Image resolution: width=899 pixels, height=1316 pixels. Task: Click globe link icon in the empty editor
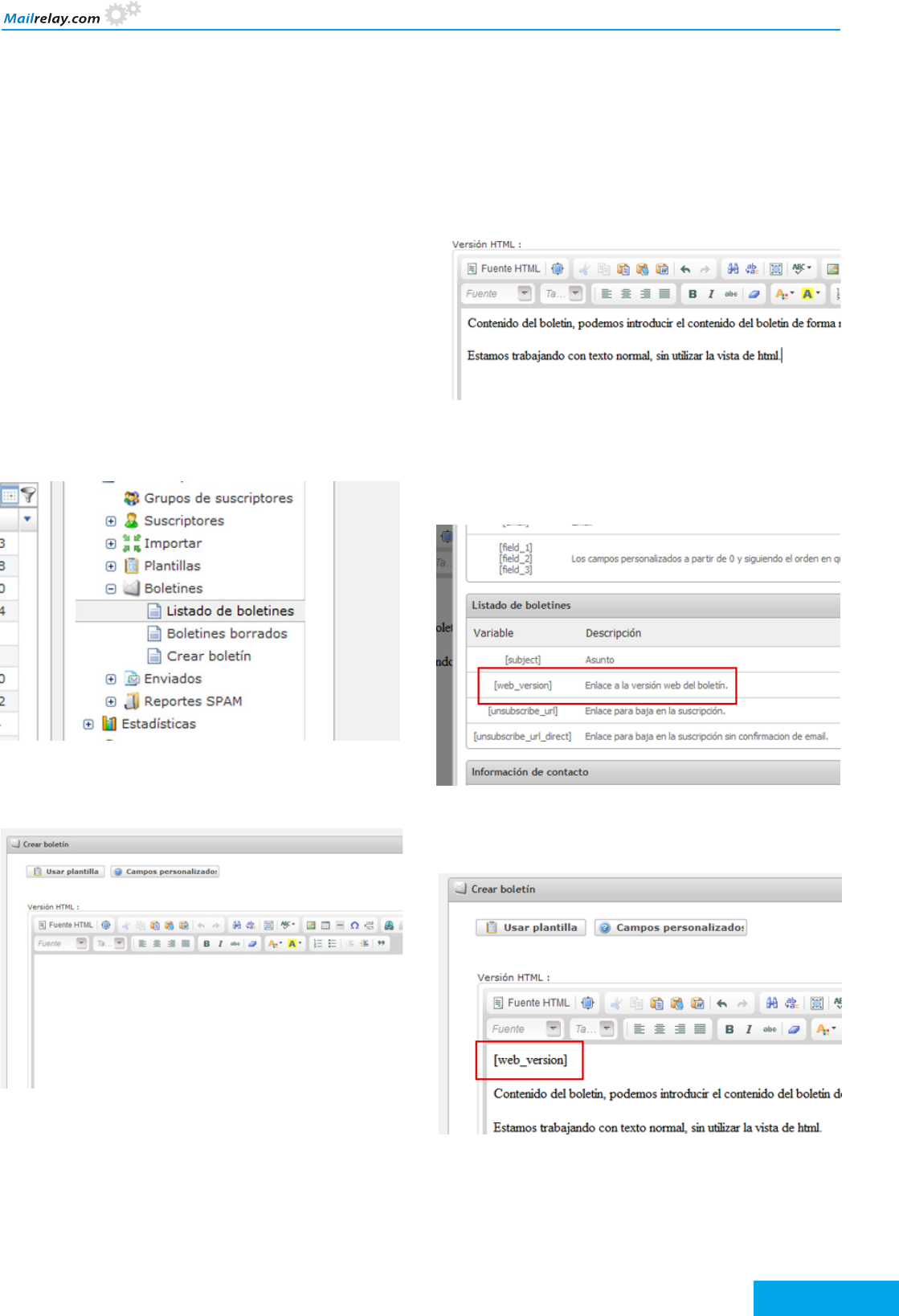389,925
